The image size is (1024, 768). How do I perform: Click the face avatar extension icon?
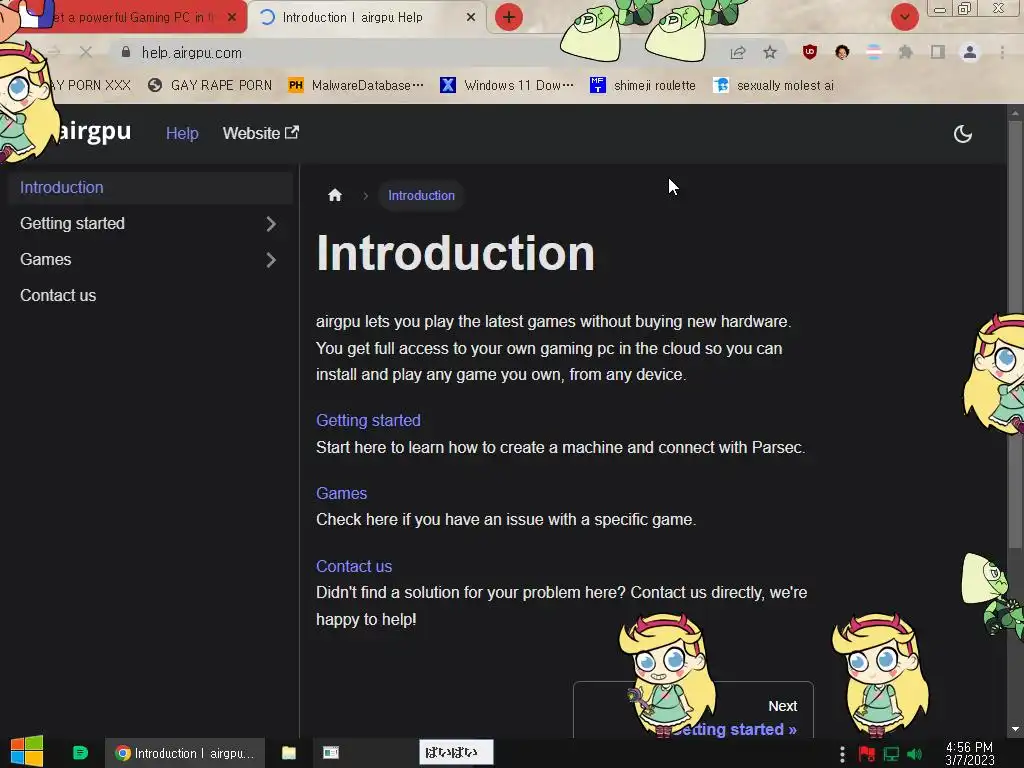842,52
